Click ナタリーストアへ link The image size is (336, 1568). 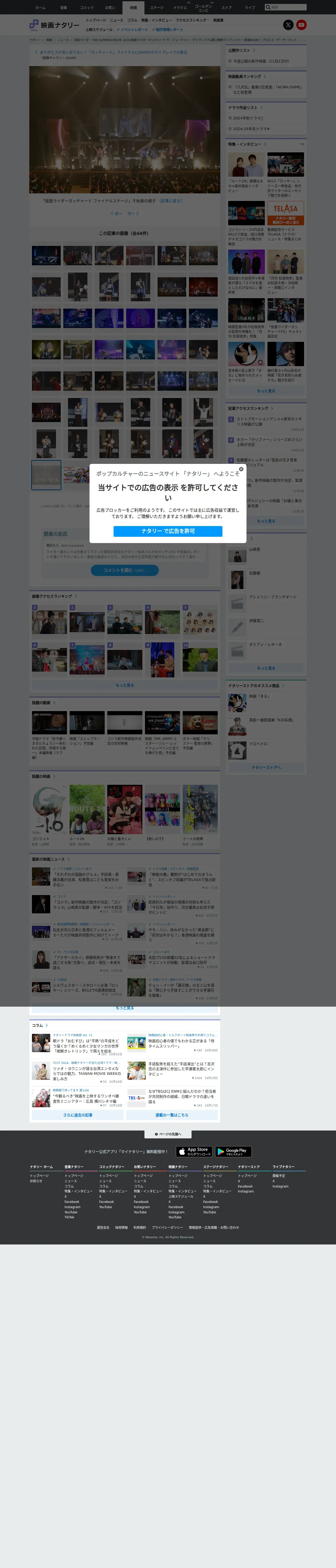pyautogui.click(x=266, y=768)
